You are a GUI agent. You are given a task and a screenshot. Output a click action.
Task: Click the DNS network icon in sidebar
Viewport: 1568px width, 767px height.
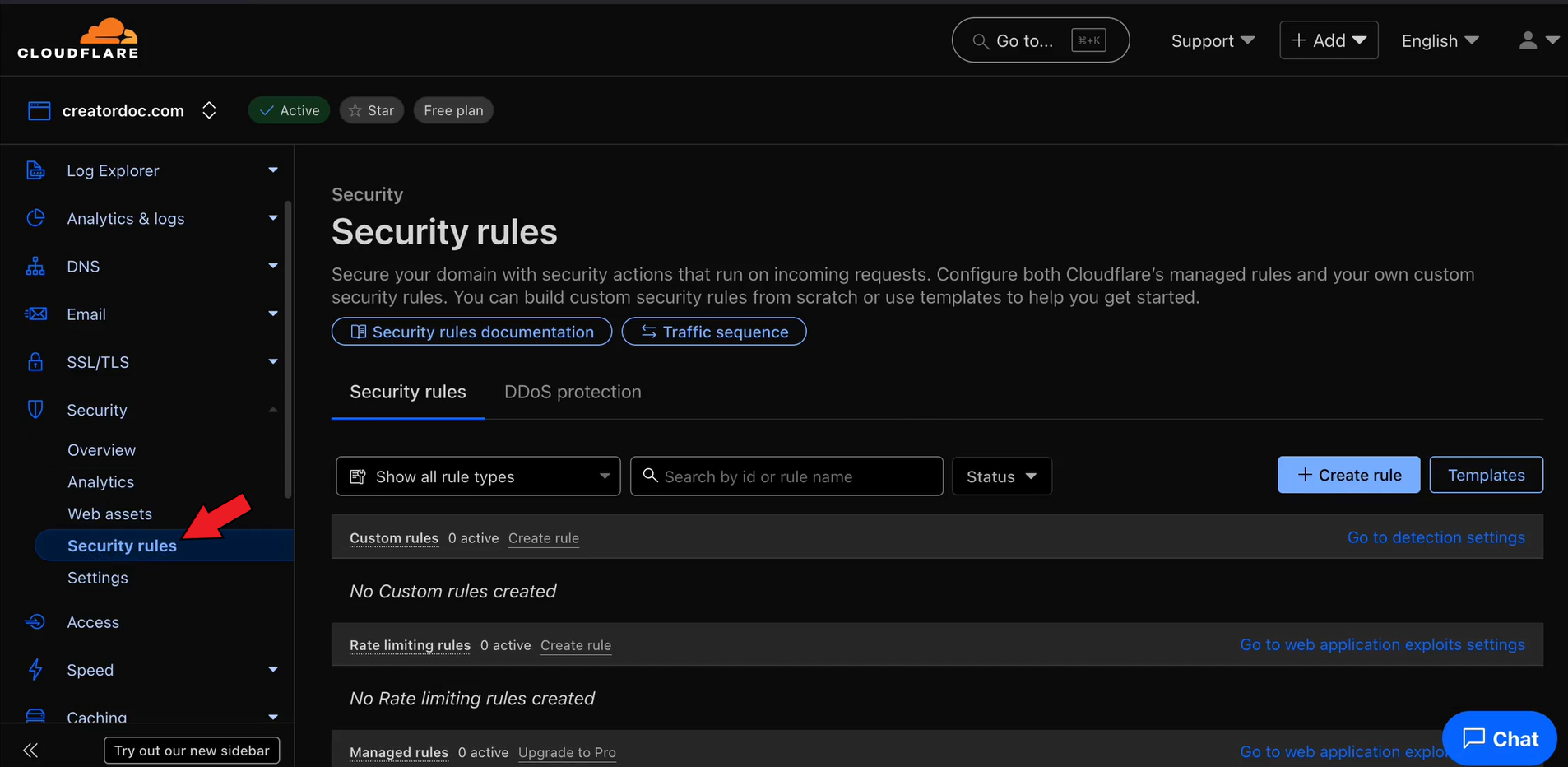click(35, 267)
